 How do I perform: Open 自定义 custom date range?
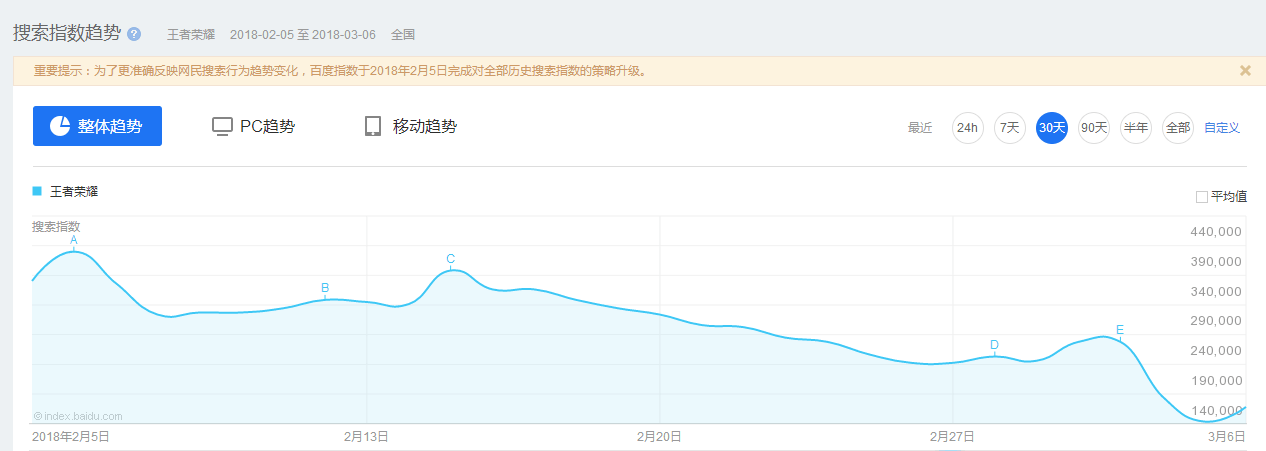click(1222, 128)
